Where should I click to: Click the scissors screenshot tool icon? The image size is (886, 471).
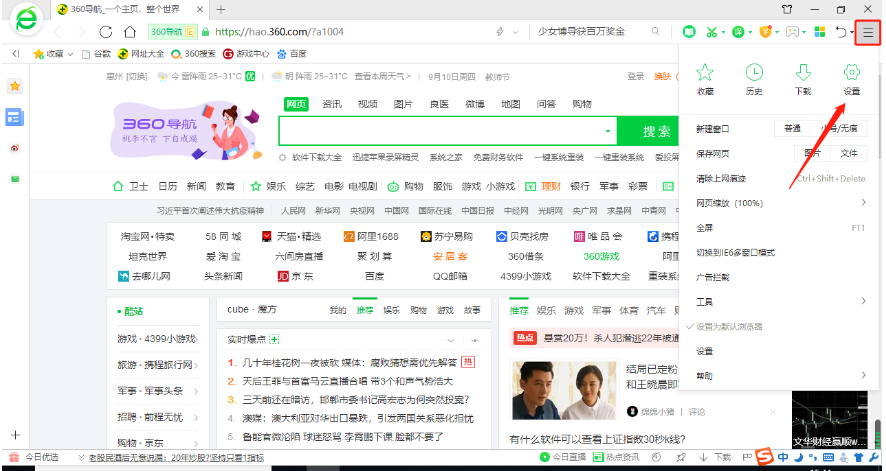711,32
